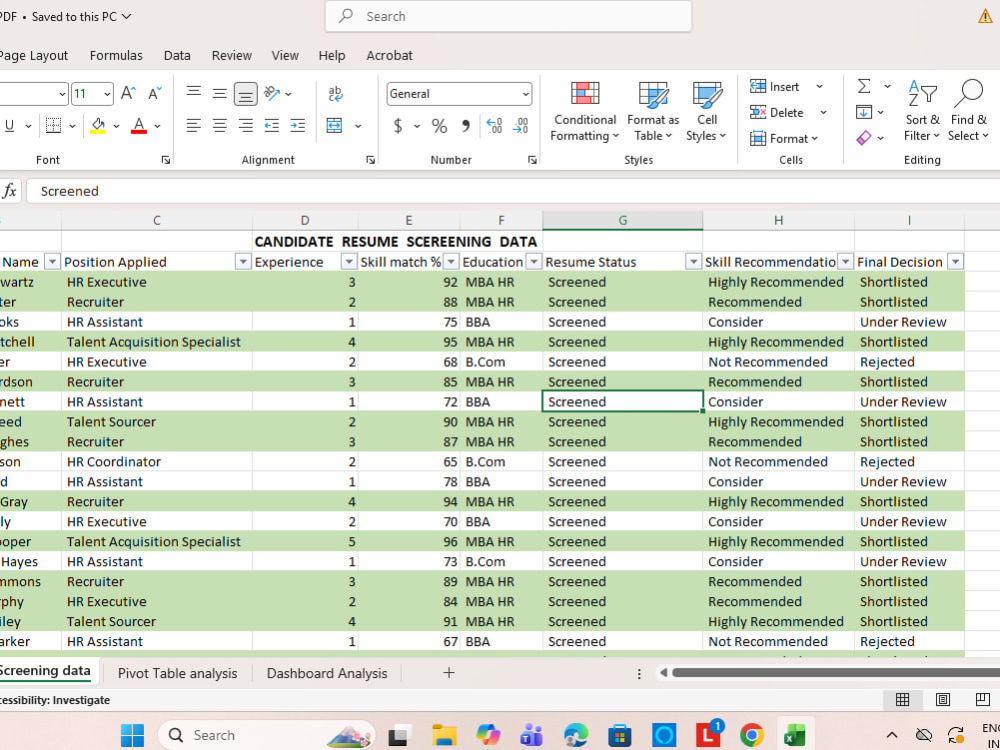Open font color dropdown arrow

tap(158, 126)
